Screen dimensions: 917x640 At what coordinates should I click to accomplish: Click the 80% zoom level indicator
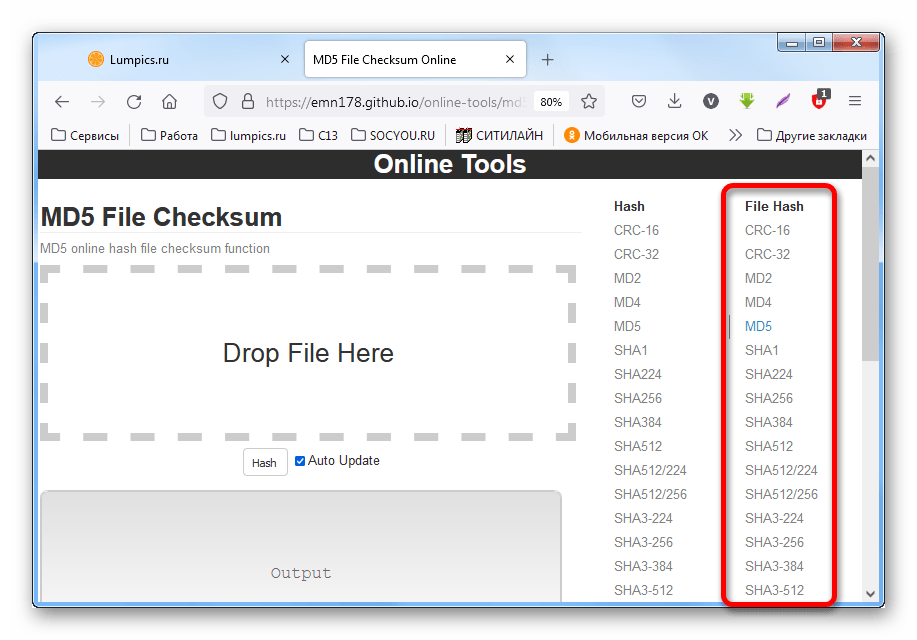coord(550,102)
